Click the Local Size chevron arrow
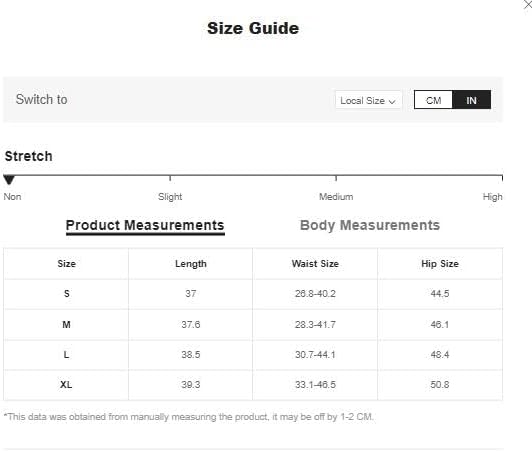 392,101
